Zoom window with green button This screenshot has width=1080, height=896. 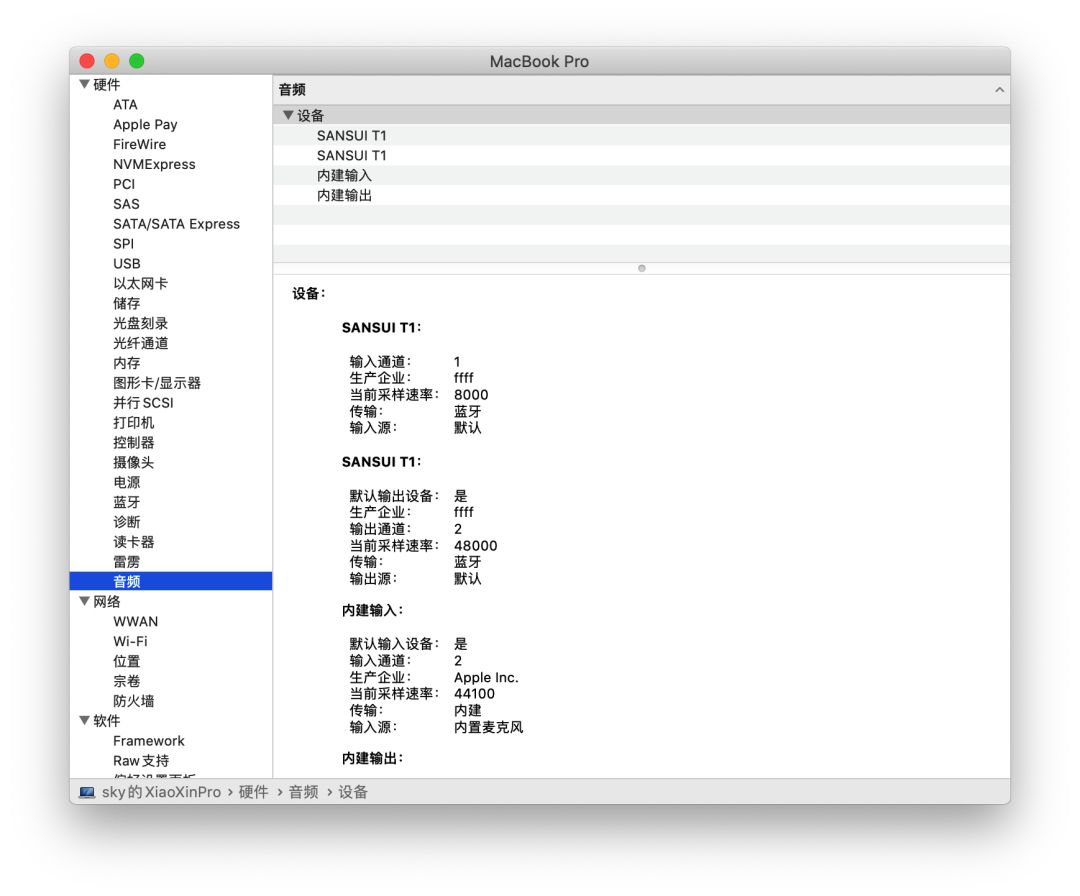(x=136, y=61)
